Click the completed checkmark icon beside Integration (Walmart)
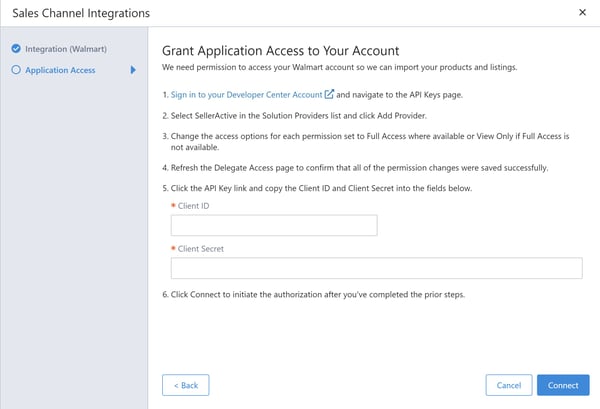The image size is (600, 409). click(x=16, y=49)
